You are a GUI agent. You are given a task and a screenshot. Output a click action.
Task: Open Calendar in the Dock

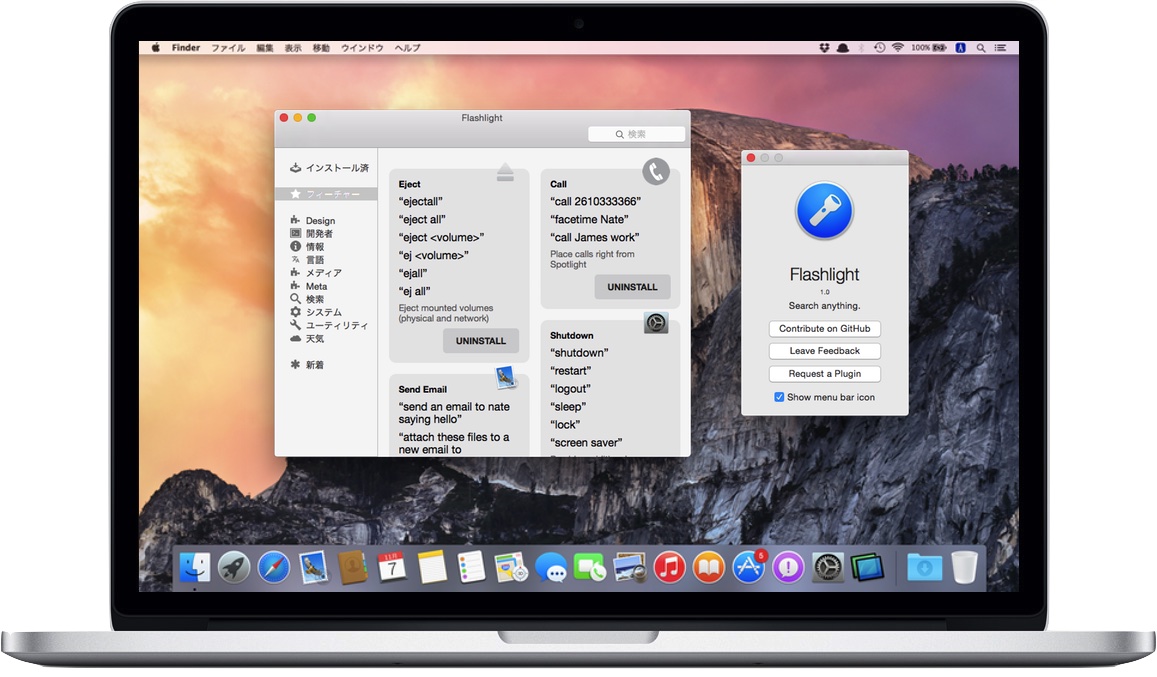(392, 568)
